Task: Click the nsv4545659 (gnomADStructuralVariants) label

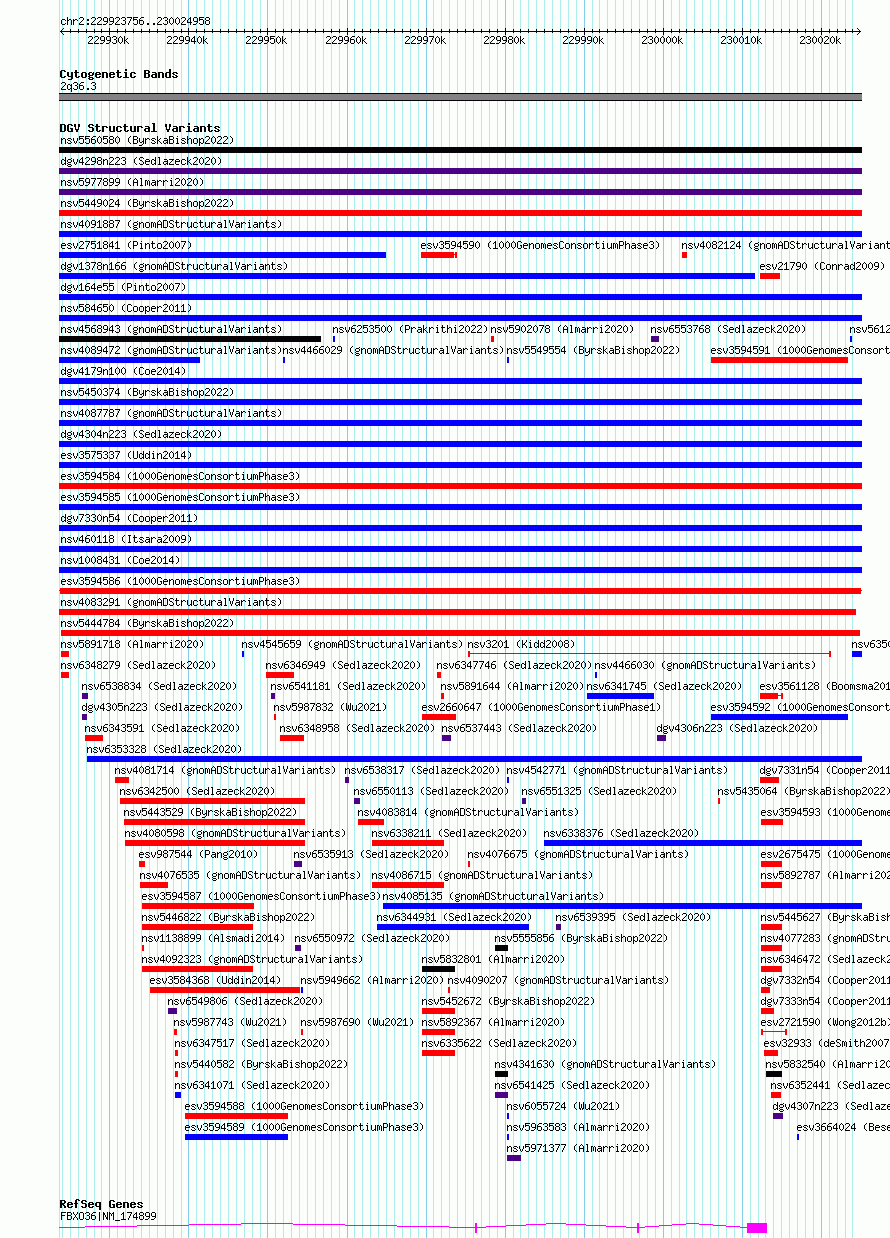Action: click(x=352, y=644)
